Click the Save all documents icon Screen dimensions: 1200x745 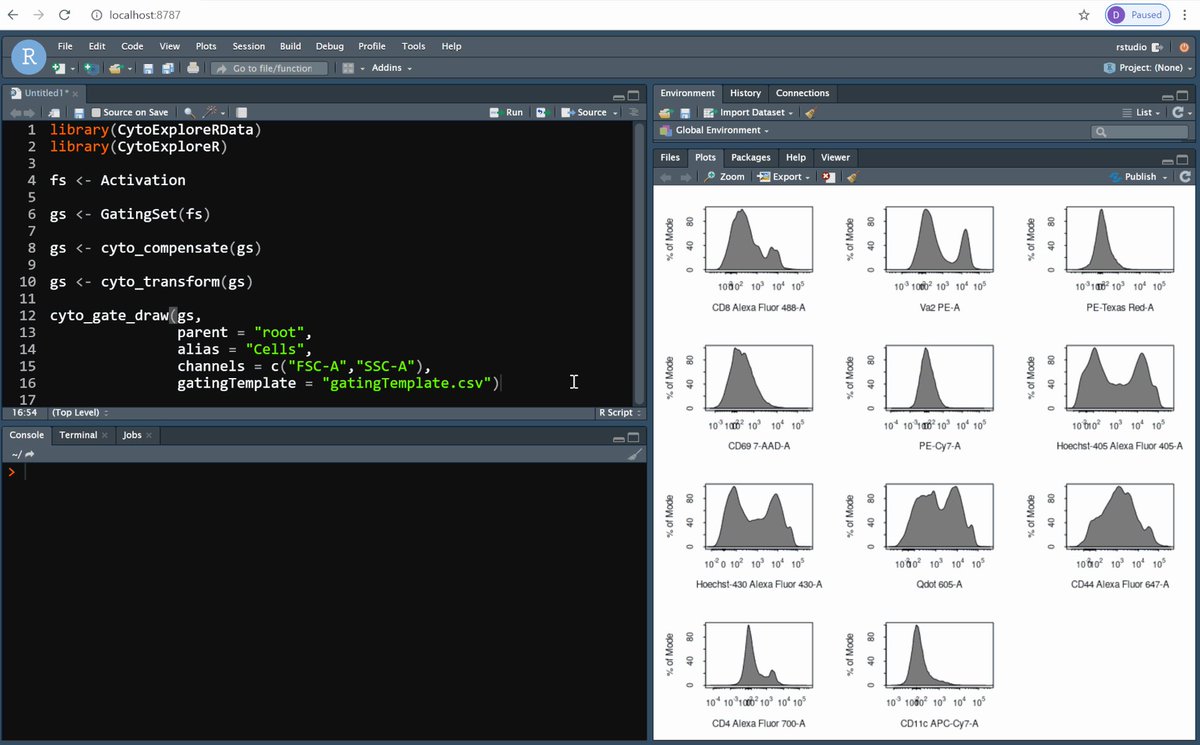tap(167, 68)
